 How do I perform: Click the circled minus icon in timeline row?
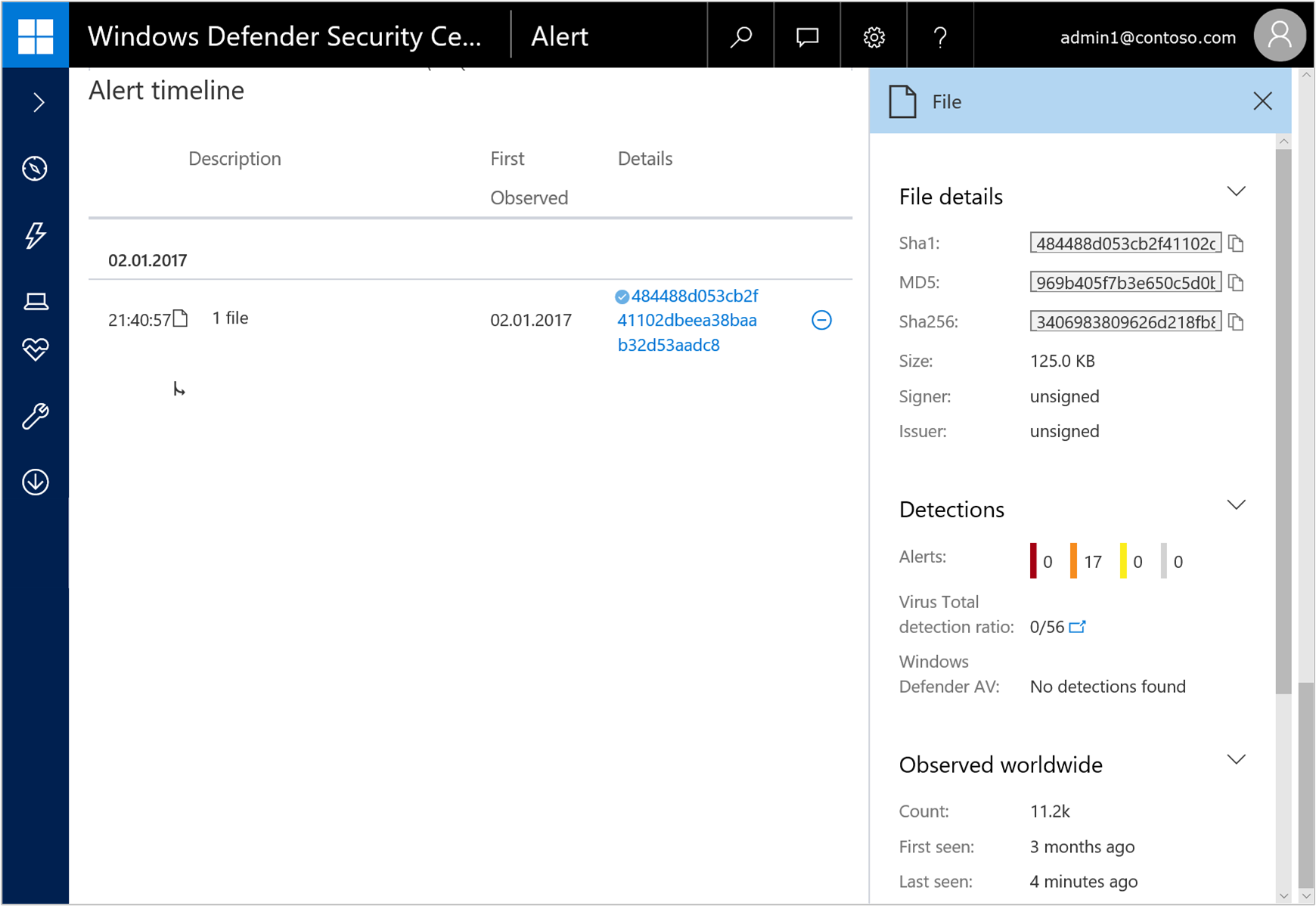pos(821,321)
